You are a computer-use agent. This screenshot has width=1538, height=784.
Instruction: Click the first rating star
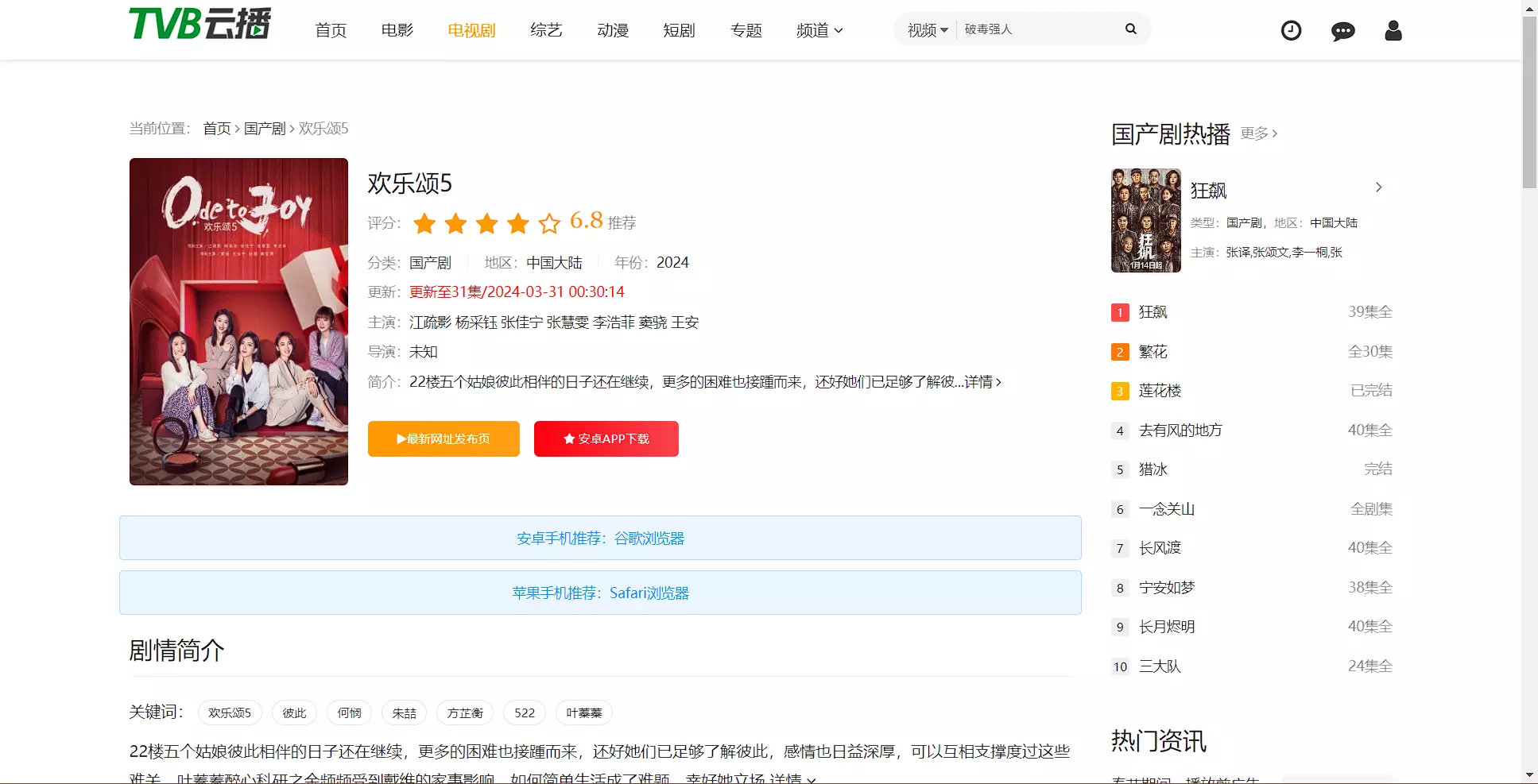click(424, 223)
